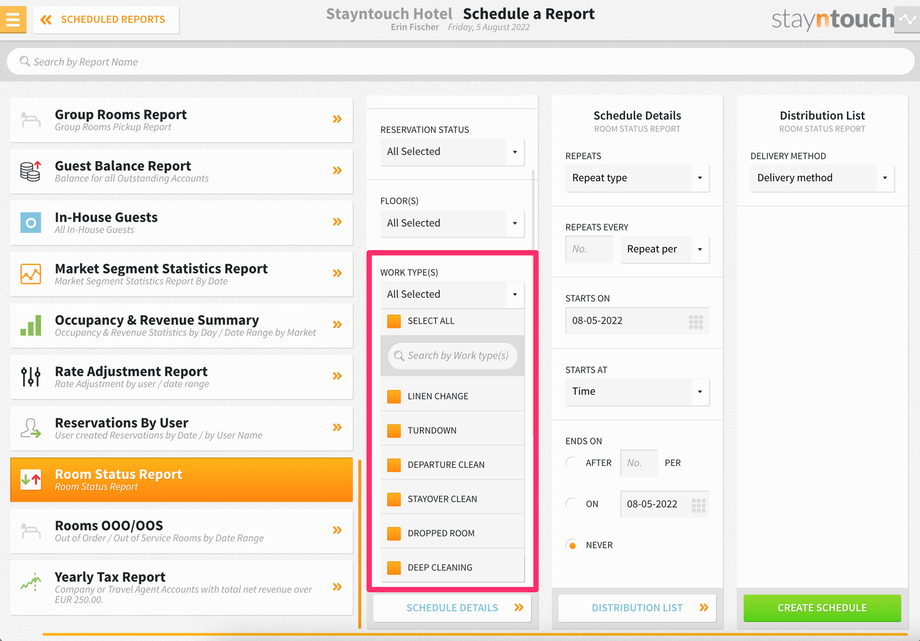The height and width of the screenshot is (641, 920).
Task: Open the Repeat type dropdown
Action: coord(637,178)
